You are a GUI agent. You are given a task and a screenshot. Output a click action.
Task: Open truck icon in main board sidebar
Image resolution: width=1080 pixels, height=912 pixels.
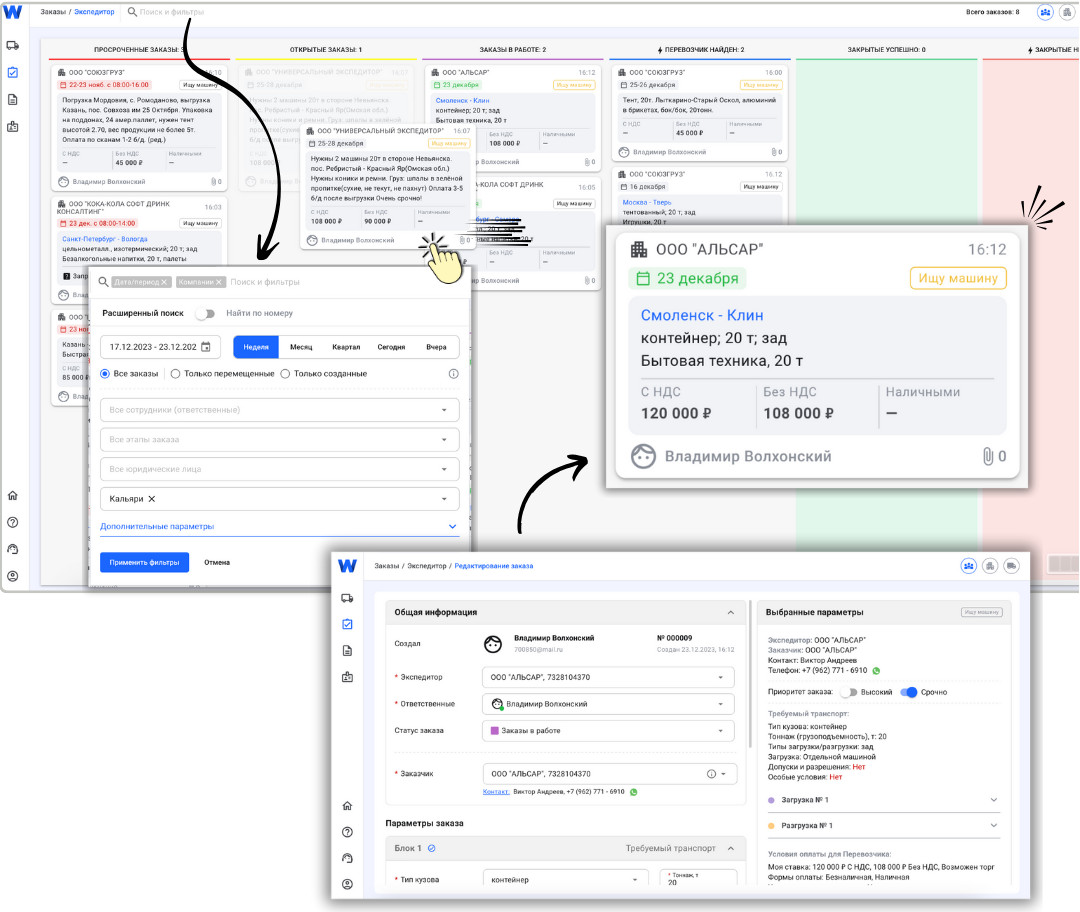pos(12,45)
